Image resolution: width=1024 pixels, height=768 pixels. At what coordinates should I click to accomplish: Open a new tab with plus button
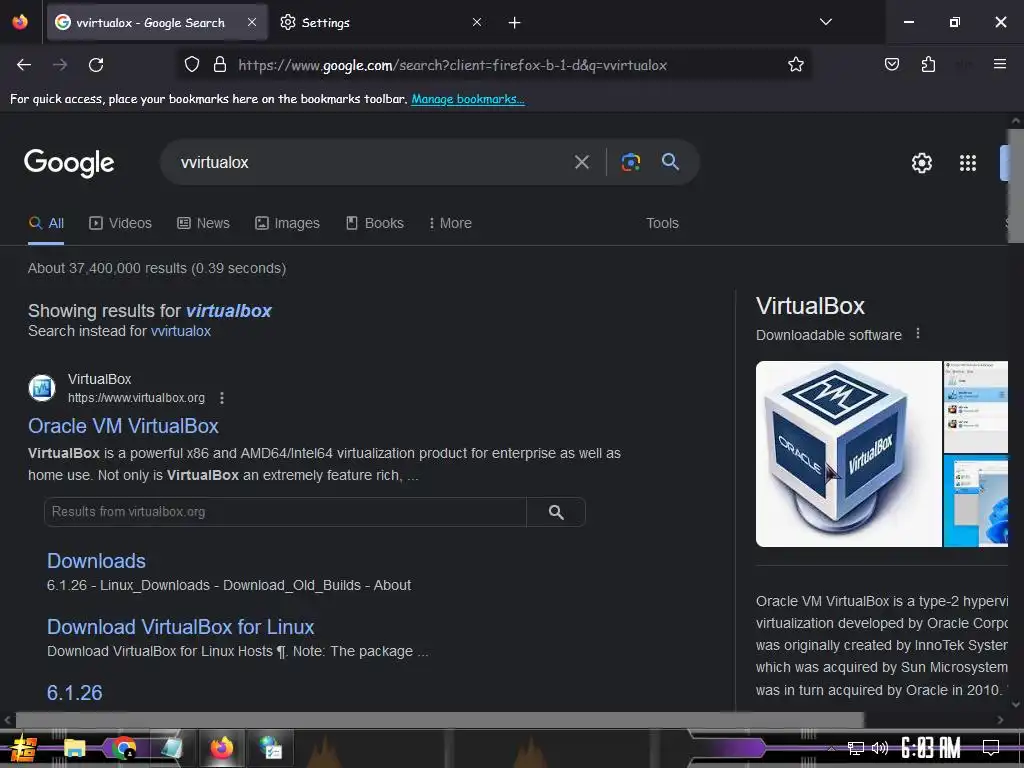tap(515, 23)
